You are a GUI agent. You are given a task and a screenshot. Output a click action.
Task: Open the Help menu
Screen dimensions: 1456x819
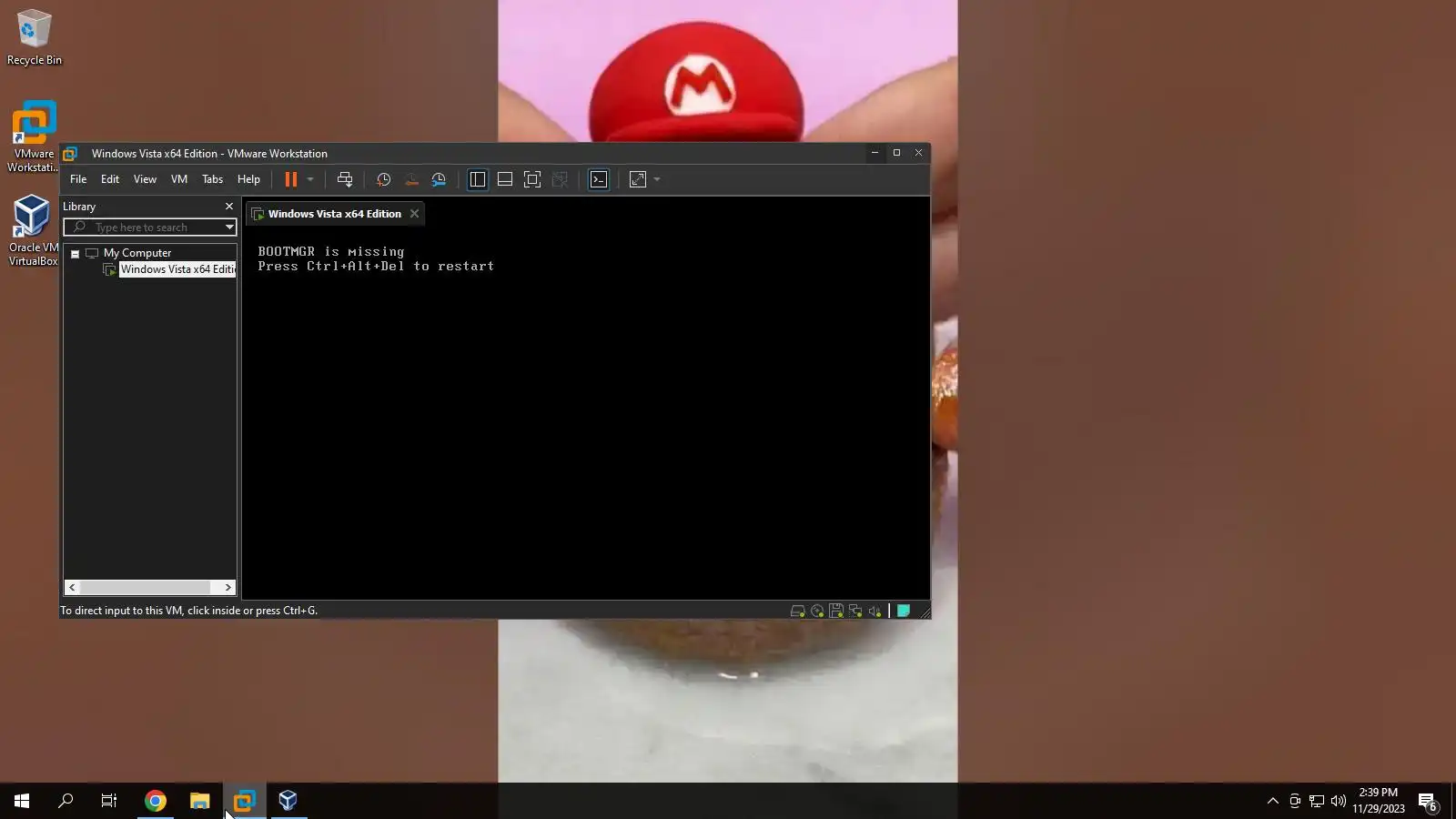pos(248,179)
